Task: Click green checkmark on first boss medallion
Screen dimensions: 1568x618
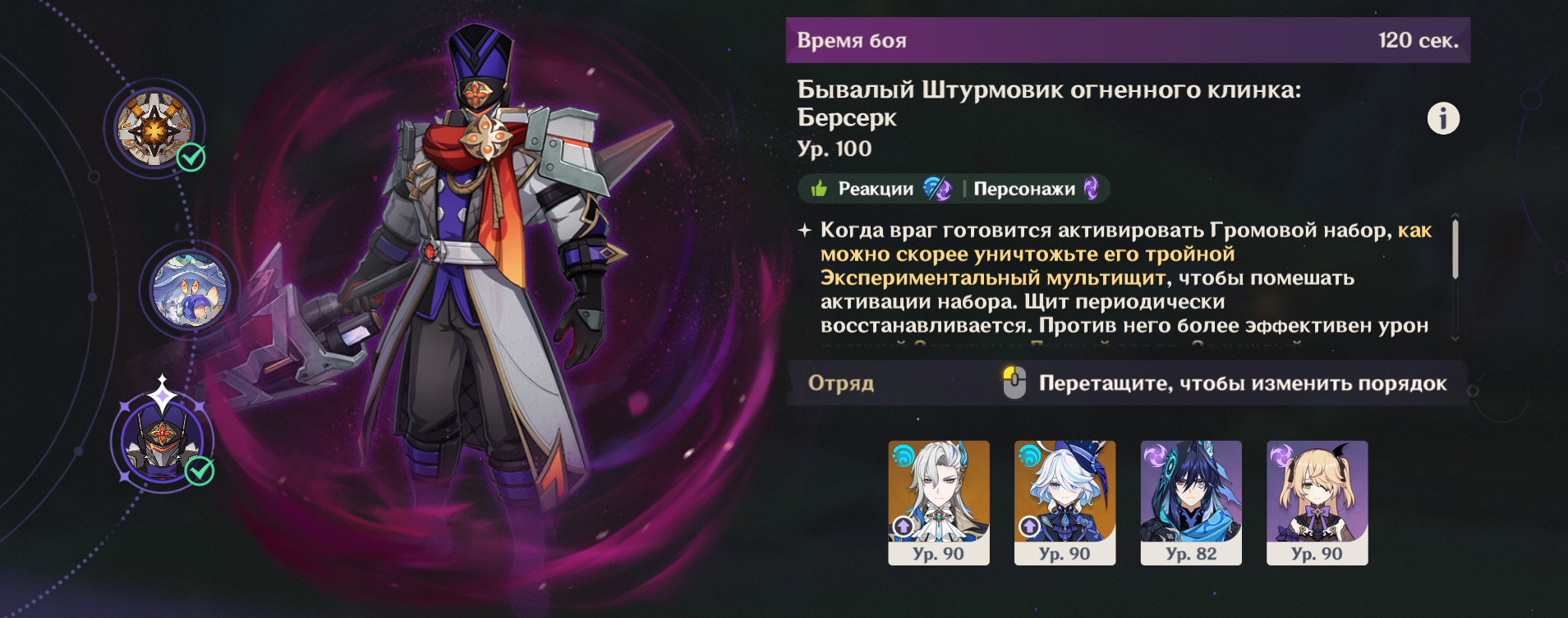Action: 191,157
